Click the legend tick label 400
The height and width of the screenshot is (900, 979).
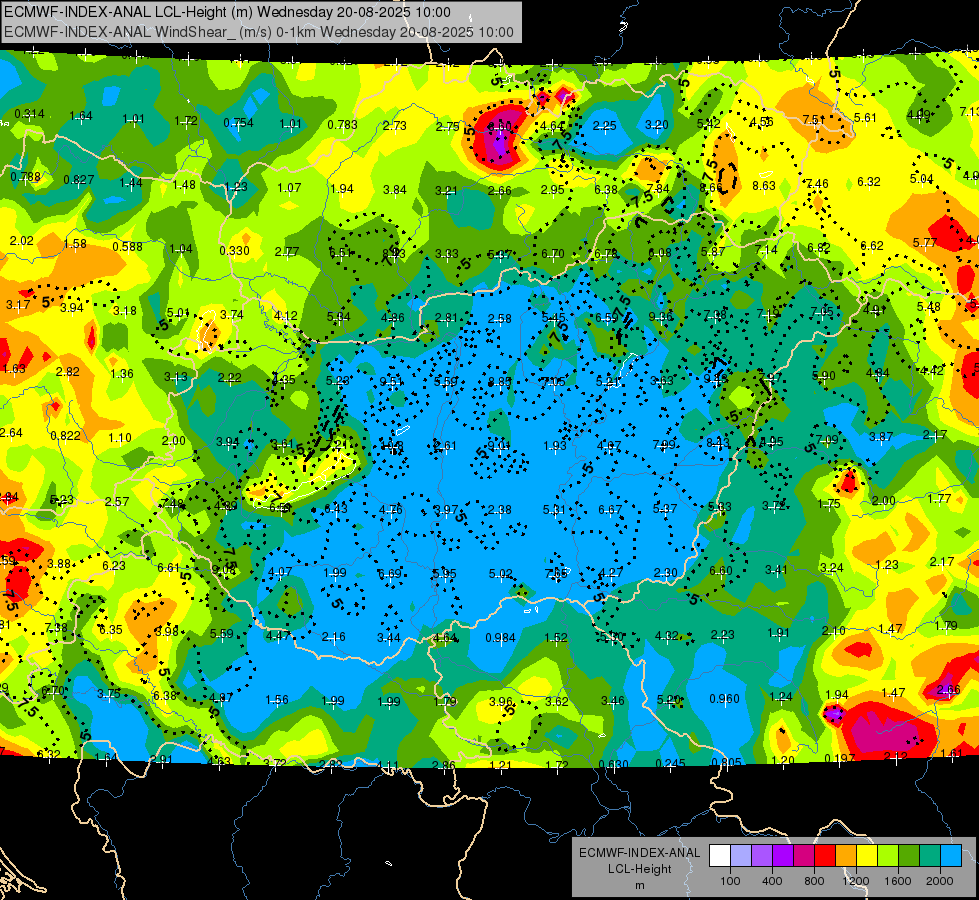tap(772, 881)
